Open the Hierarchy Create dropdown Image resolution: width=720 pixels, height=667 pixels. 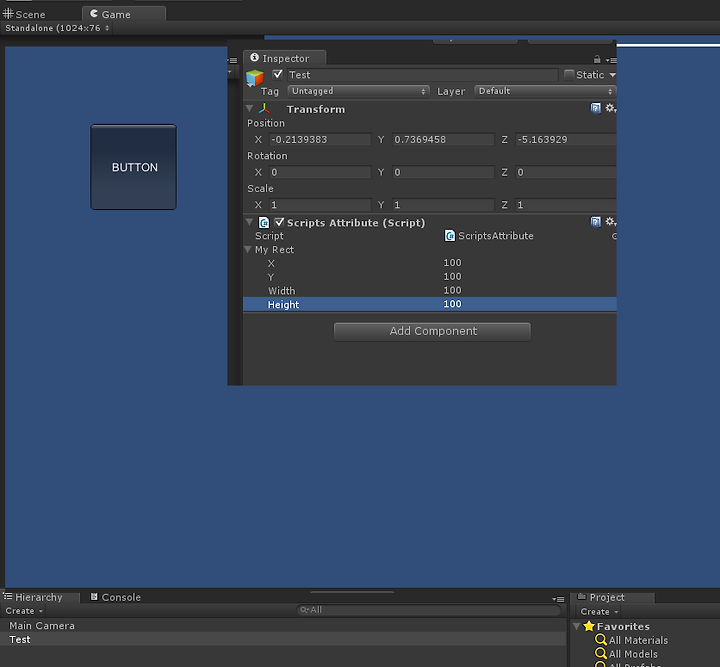24,611
